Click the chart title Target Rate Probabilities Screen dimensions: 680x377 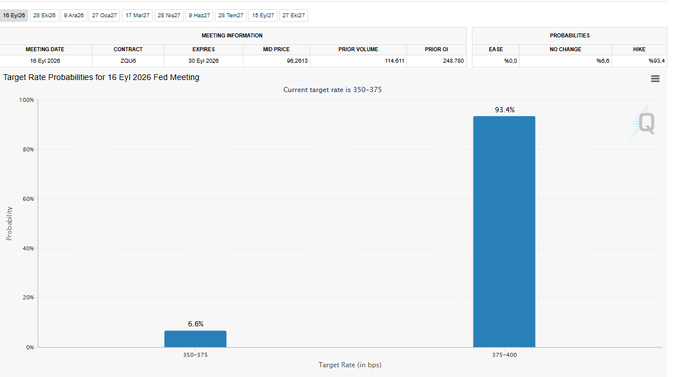pyautogui.click(x=101, y=77)
